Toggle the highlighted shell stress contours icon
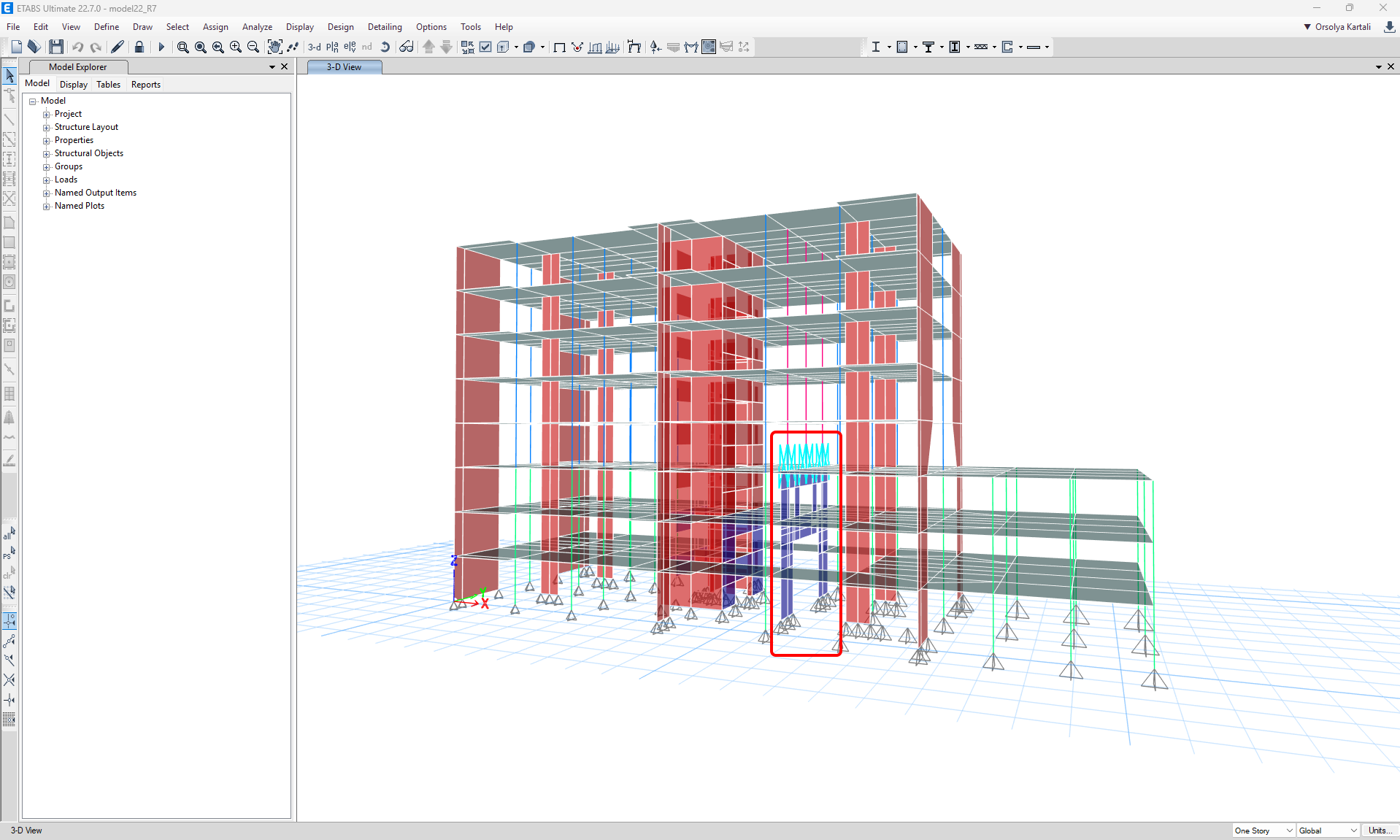 pos(708,47)
